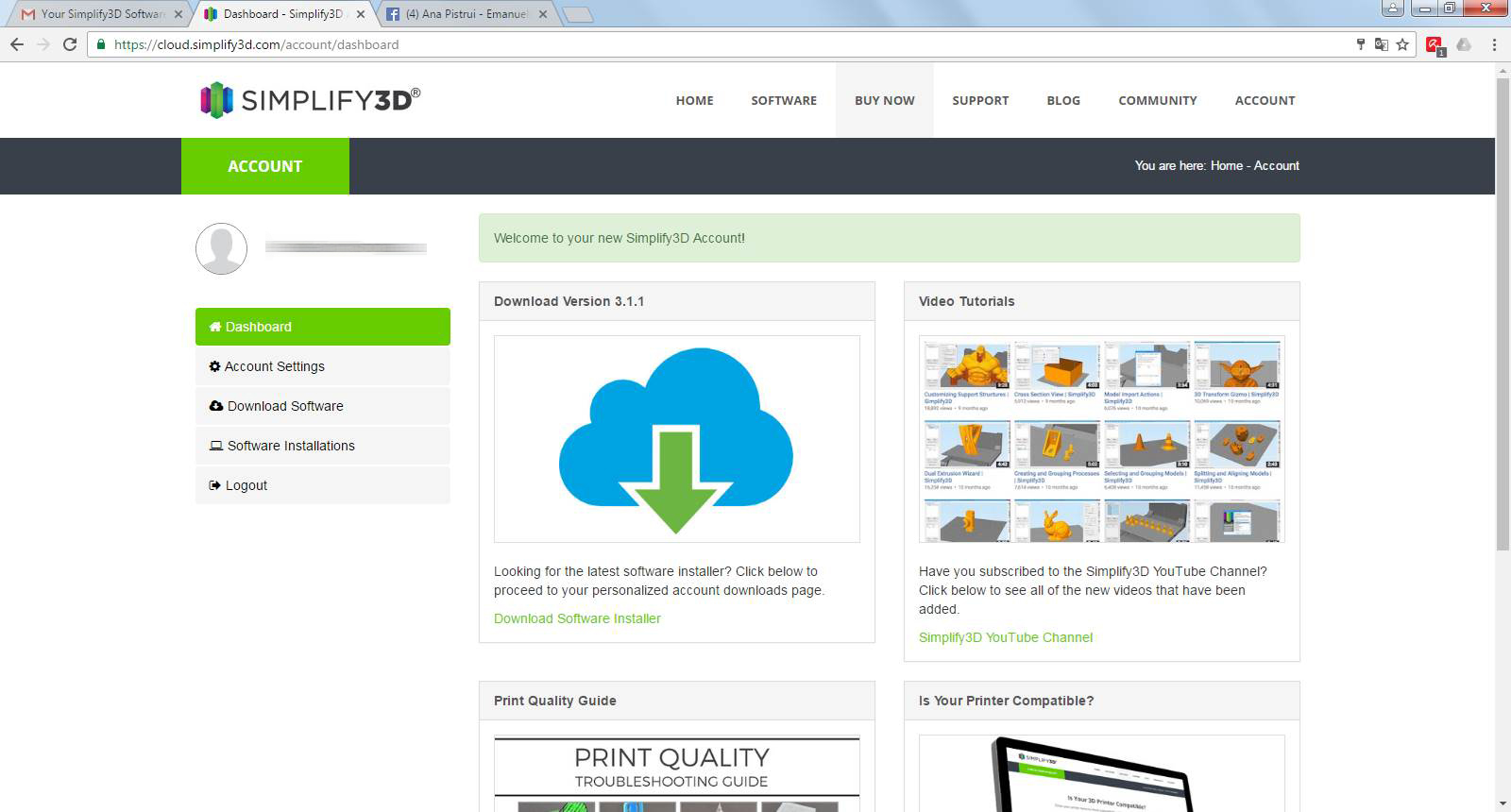Switch to Your Simplify3D Software Gmail tab
This screenshot has width=1511, height=812.
tap(102, 14)
